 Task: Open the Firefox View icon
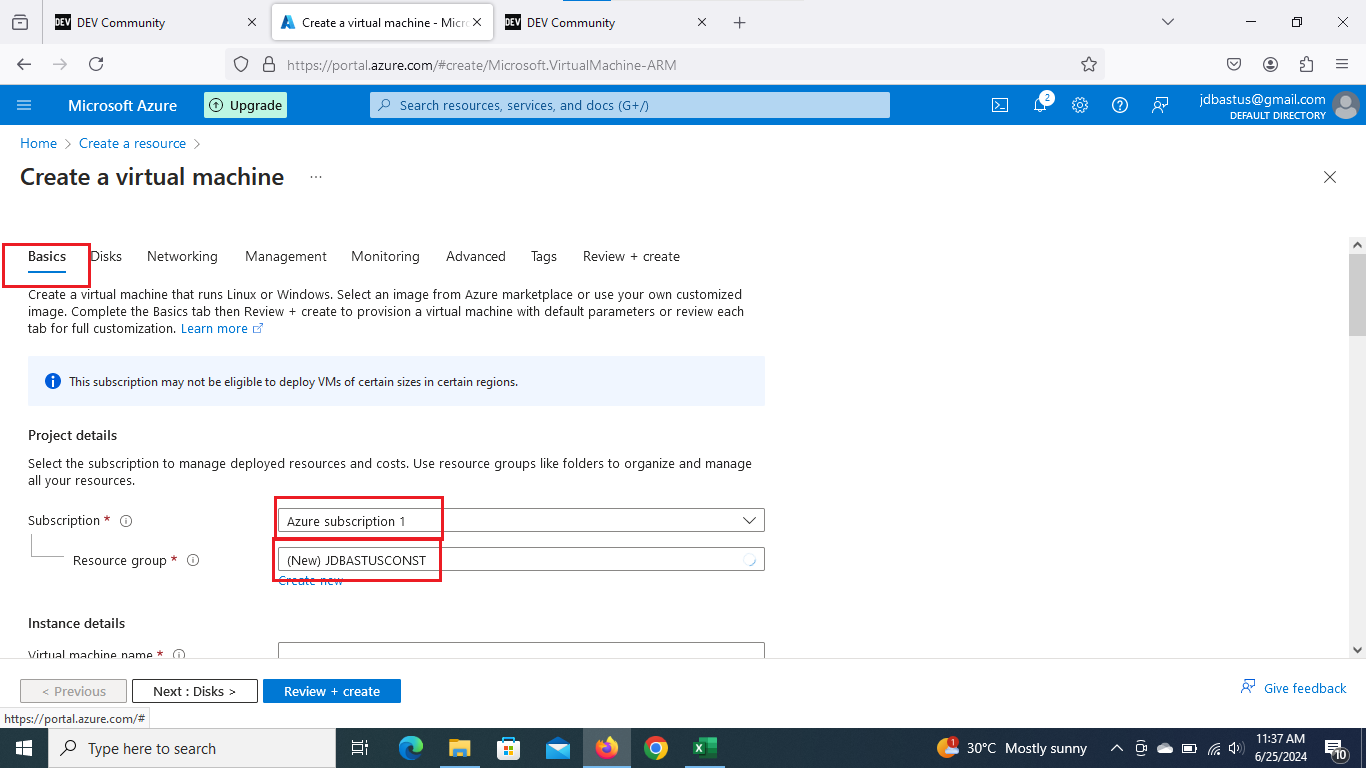pyautogui.click(x=20, y=22)
